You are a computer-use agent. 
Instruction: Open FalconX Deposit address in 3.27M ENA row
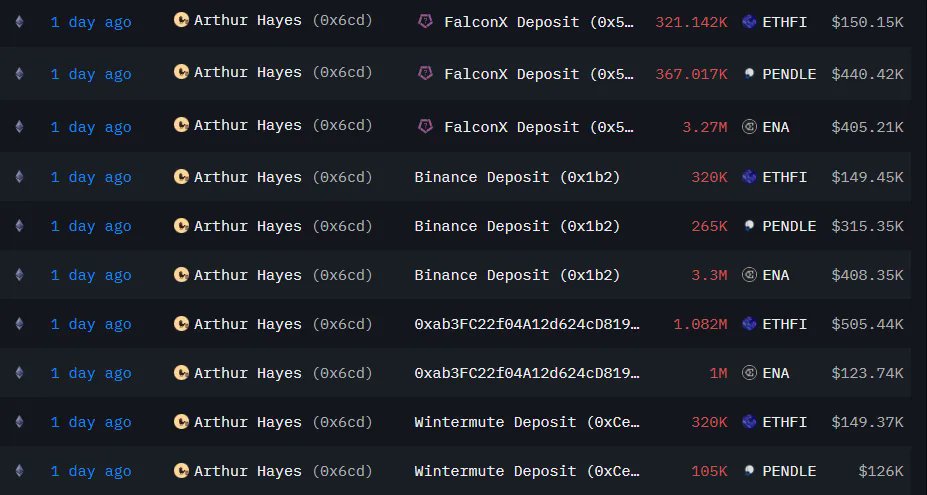pos(539,127)
